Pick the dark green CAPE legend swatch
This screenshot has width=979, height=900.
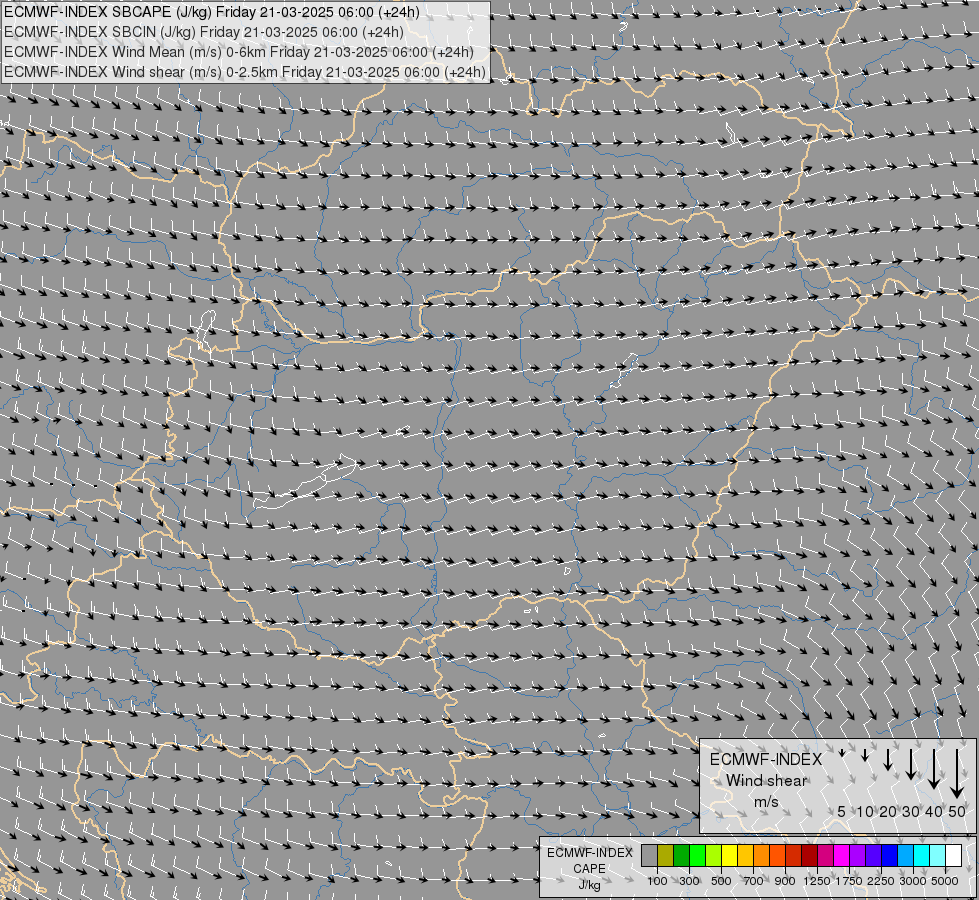[681, 855]
